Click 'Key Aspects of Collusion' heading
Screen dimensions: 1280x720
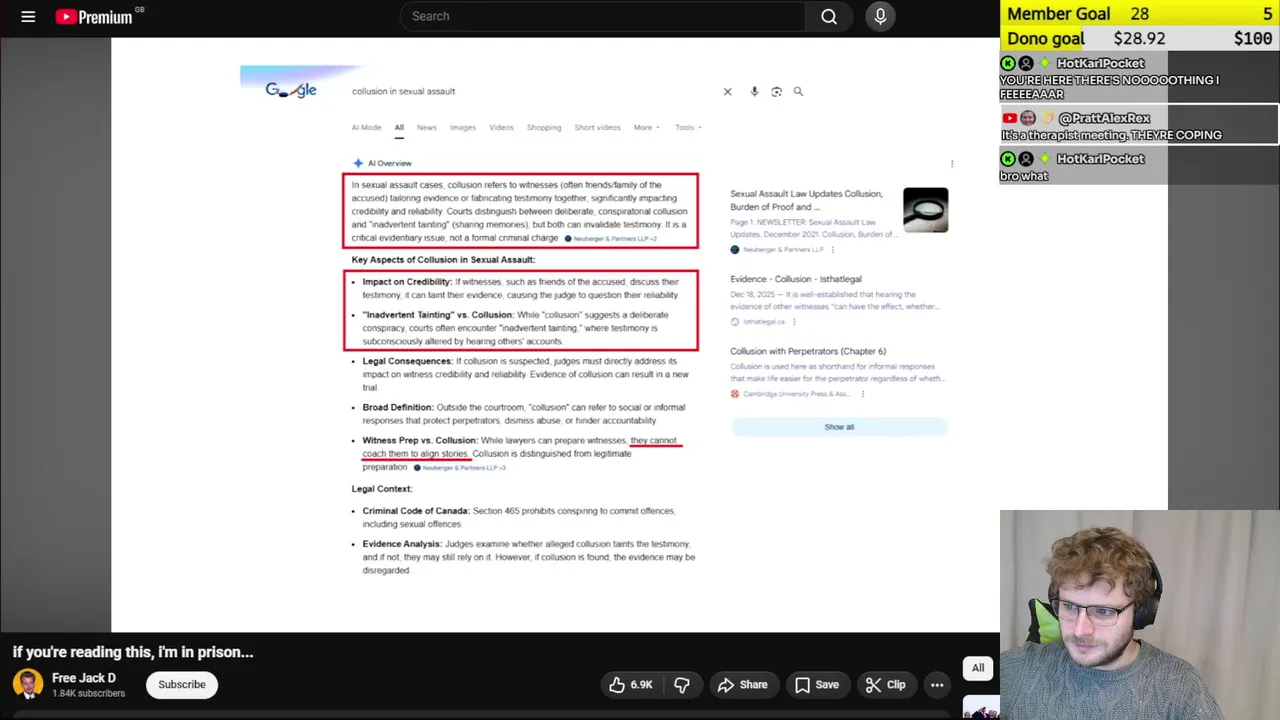pos(443,260)
